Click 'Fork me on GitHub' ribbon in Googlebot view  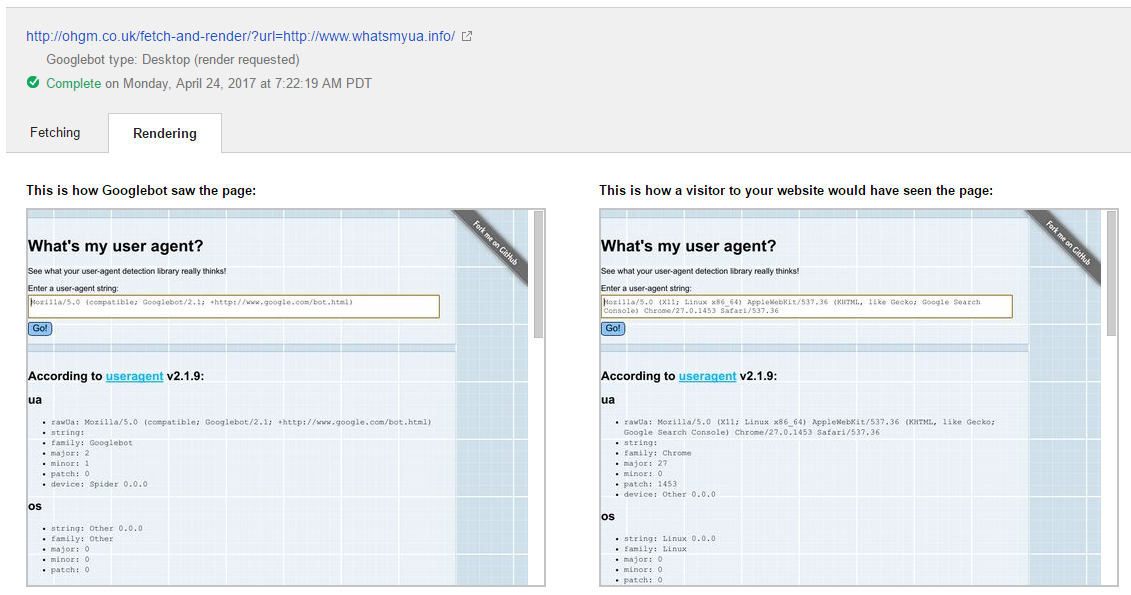coord(495,243)
